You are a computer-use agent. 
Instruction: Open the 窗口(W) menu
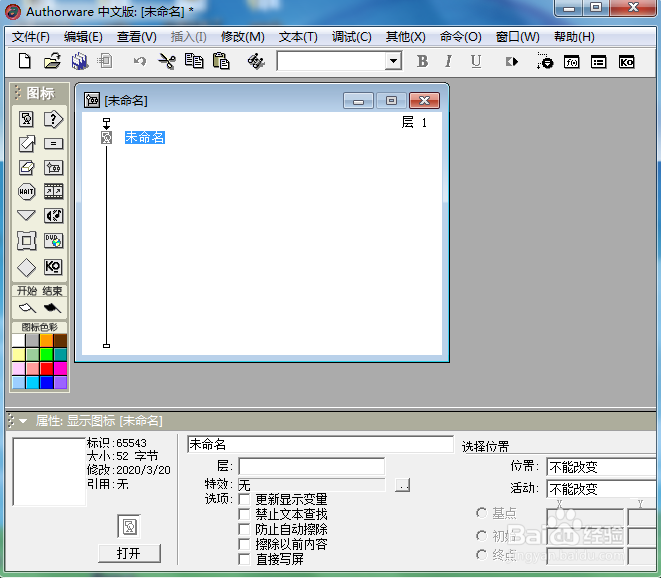[517, 37]
